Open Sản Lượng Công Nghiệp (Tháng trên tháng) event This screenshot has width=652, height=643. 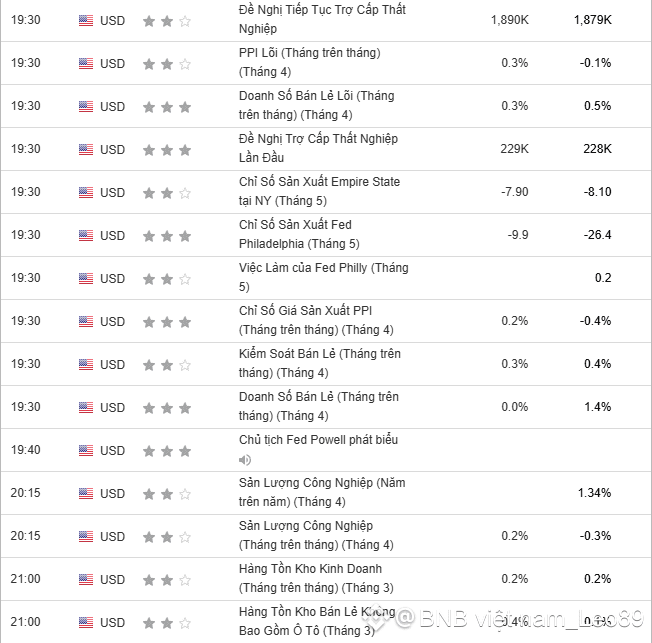[316, 535]
